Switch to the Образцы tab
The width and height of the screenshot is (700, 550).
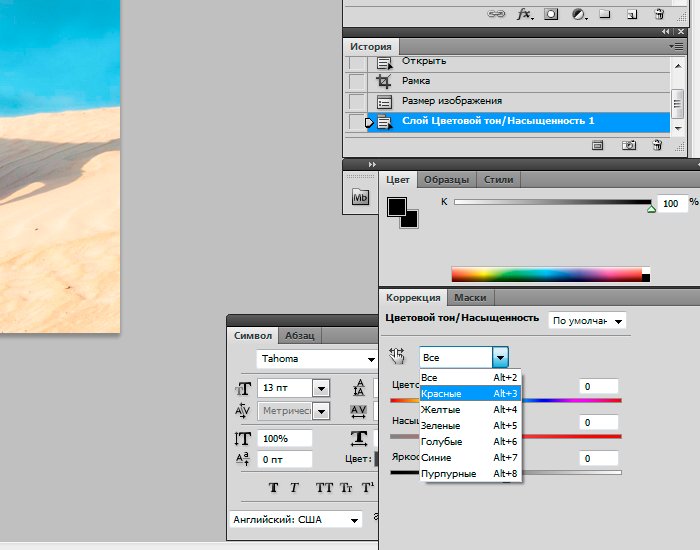coord(446,180)
